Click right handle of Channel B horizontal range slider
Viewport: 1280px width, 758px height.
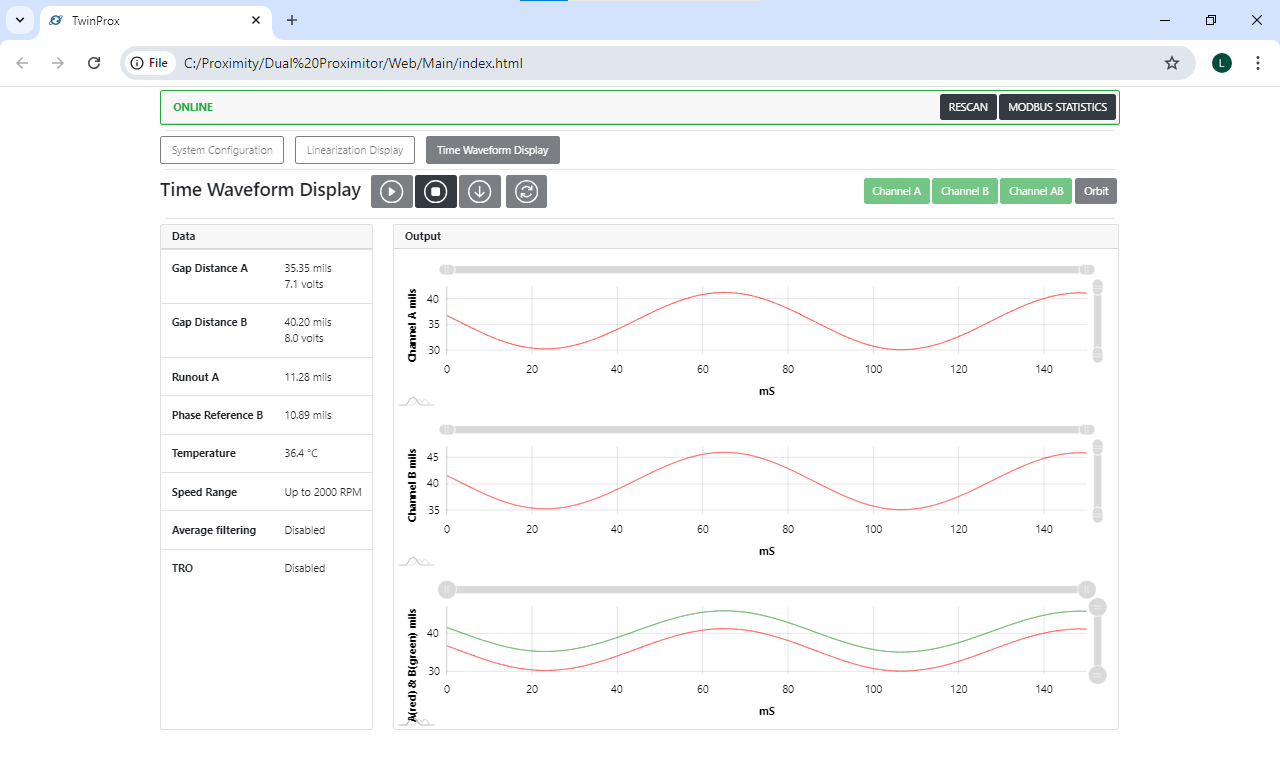[x=1087, y=429]
